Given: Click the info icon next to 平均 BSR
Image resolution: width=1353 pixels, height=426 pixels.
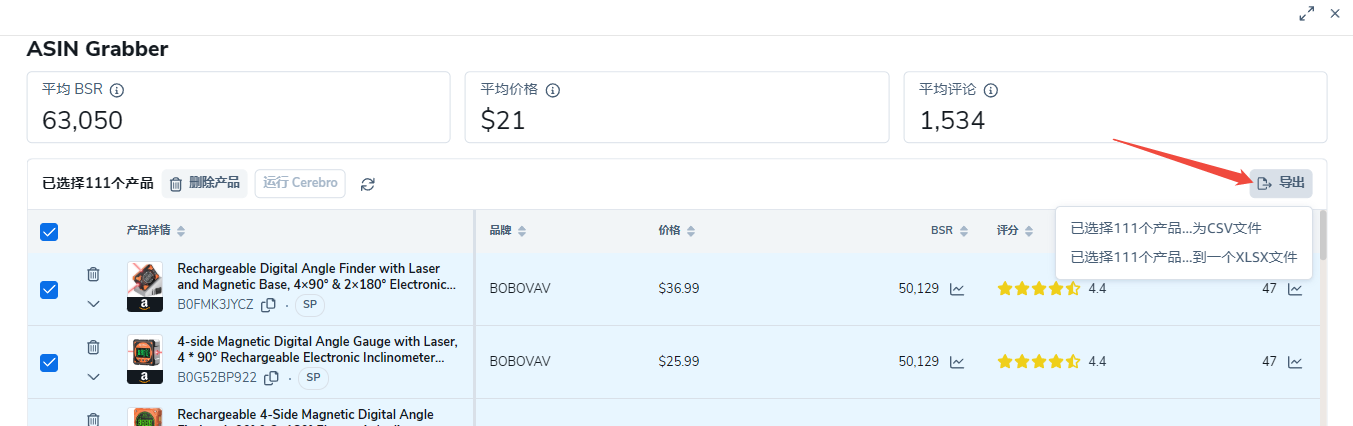Looking at the screenshot, I should (117, 90).
